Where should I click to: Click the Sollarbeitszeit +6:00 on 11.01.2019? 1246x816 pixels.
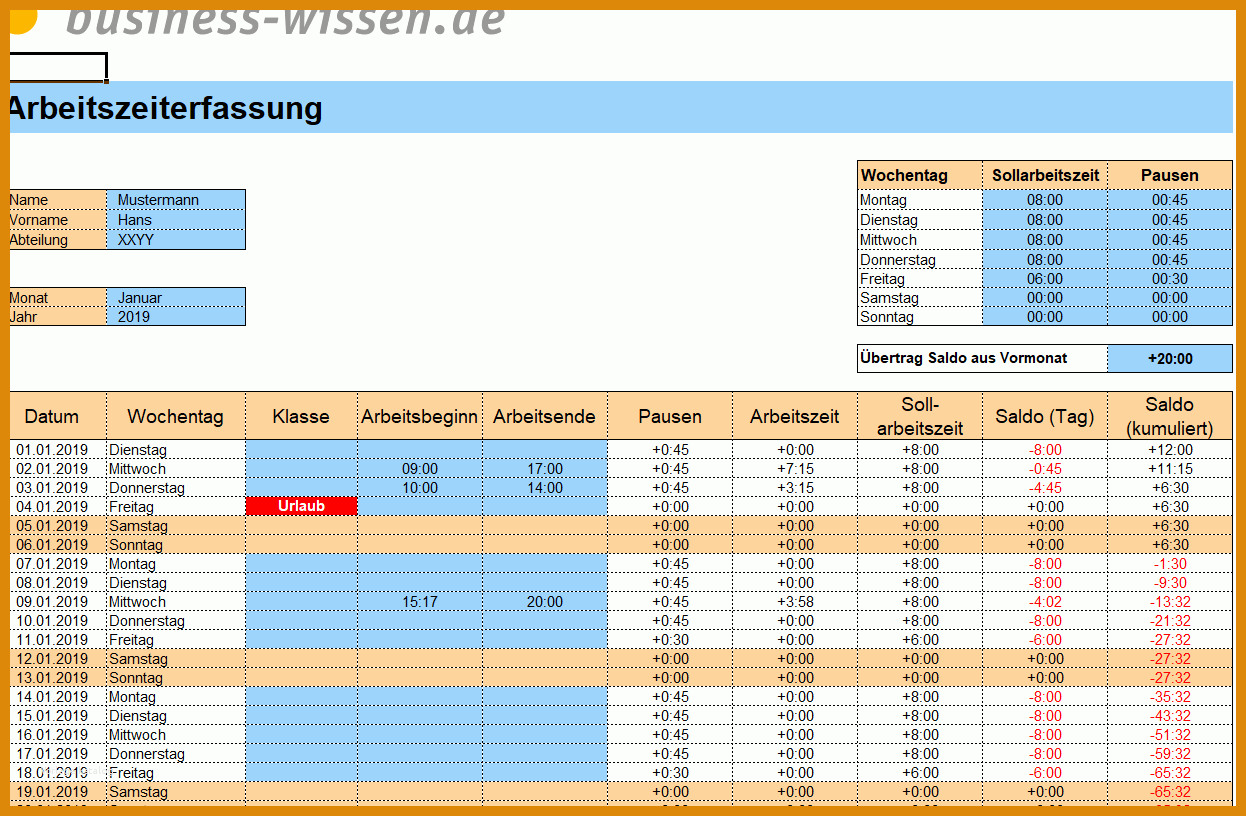pos(920,640)
